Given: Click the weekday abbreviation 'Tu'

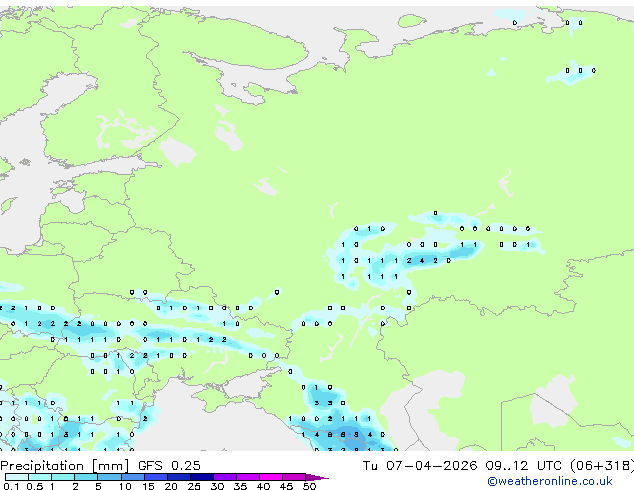Looking at the screenshot, I should coord(370,466).
